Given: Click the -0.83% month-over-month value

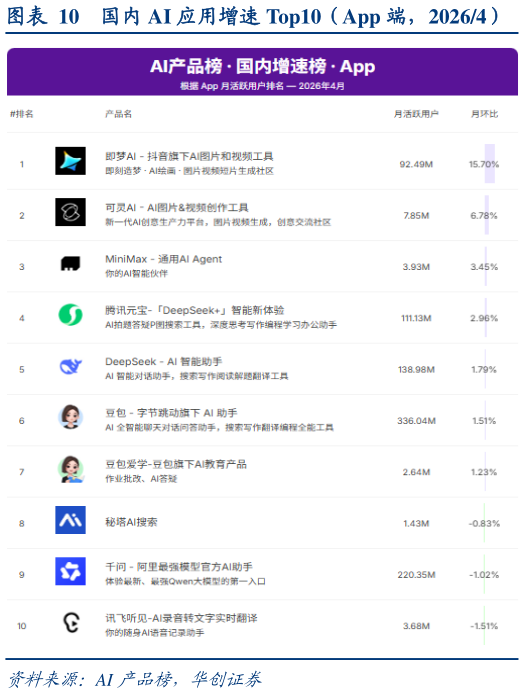Looking at the screenshot, I should click(484, 523).
